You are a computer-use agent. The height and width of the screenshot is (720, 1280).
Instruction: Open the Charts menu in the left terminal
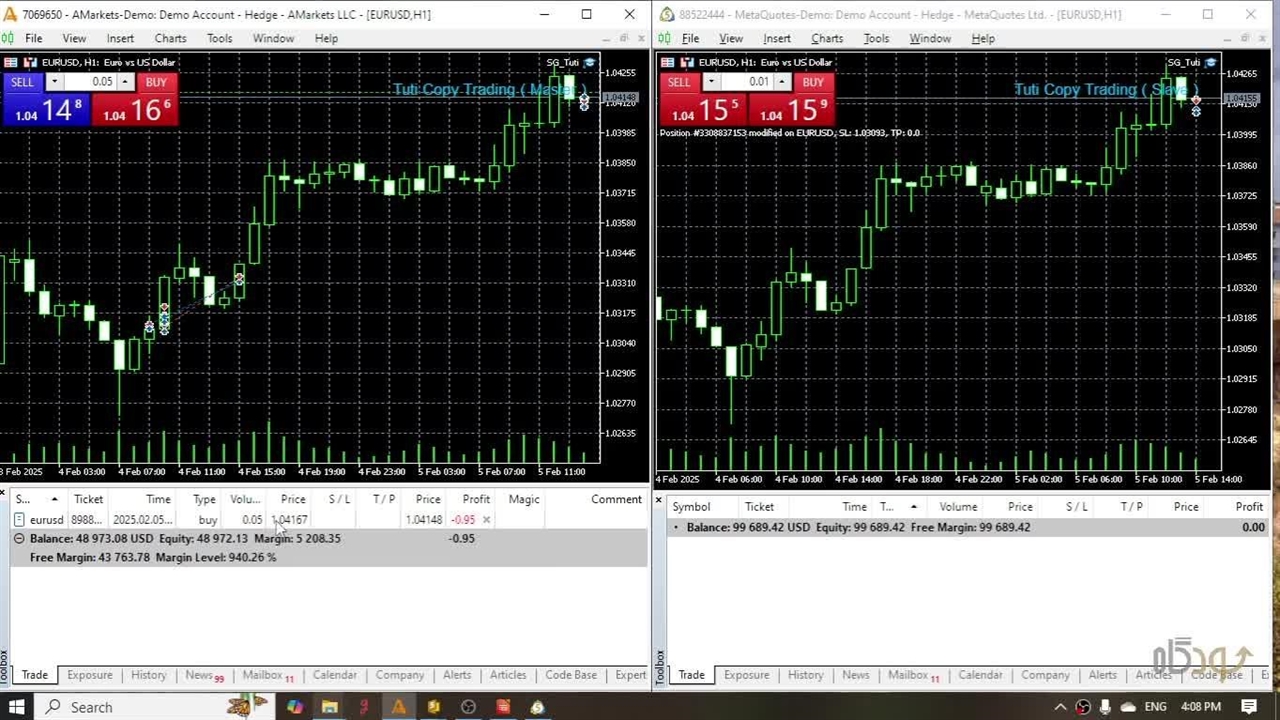[x=170, y=38]
